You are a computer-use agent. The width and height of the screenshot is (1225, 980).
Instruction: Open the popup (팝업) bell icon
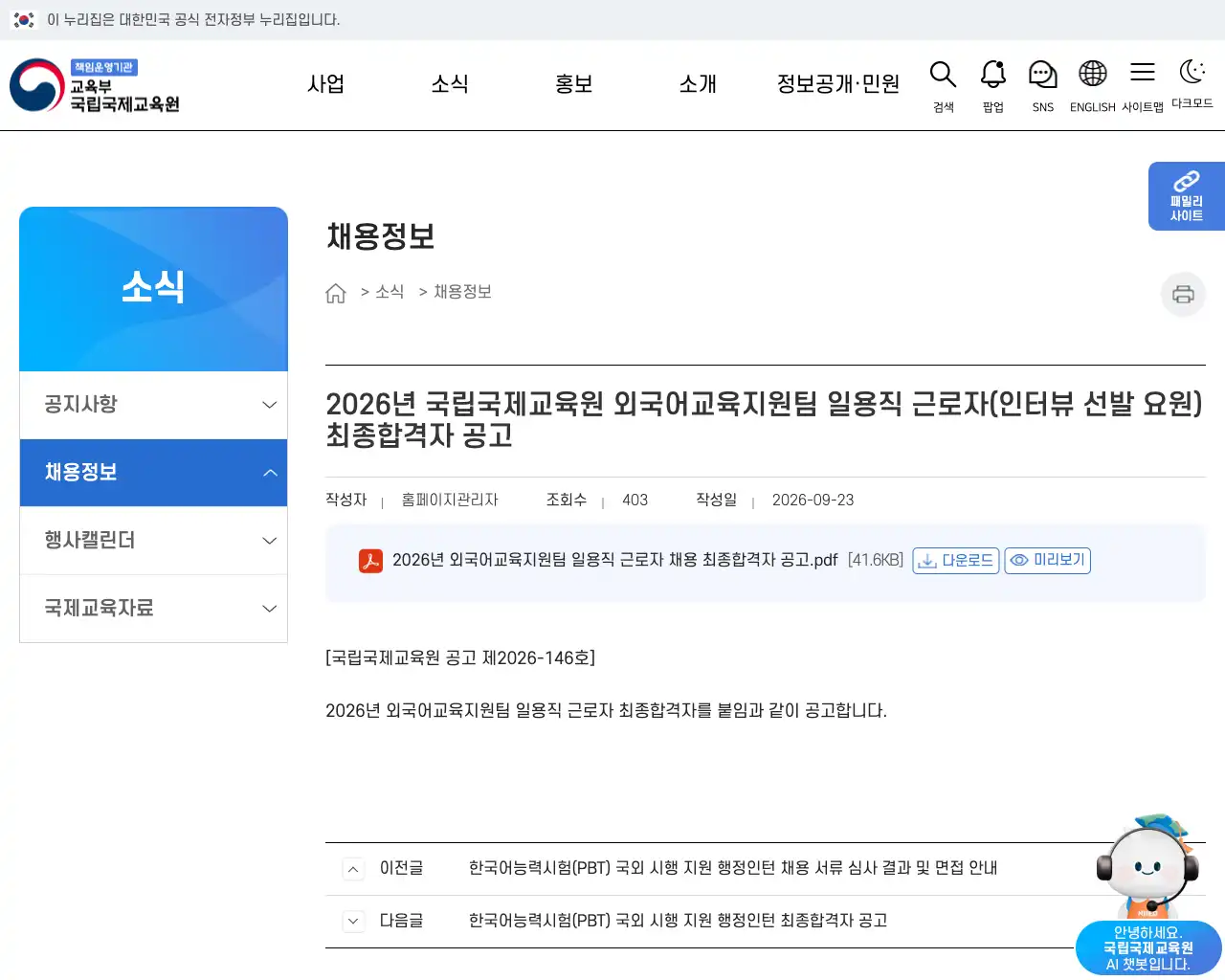coord(992,75)
